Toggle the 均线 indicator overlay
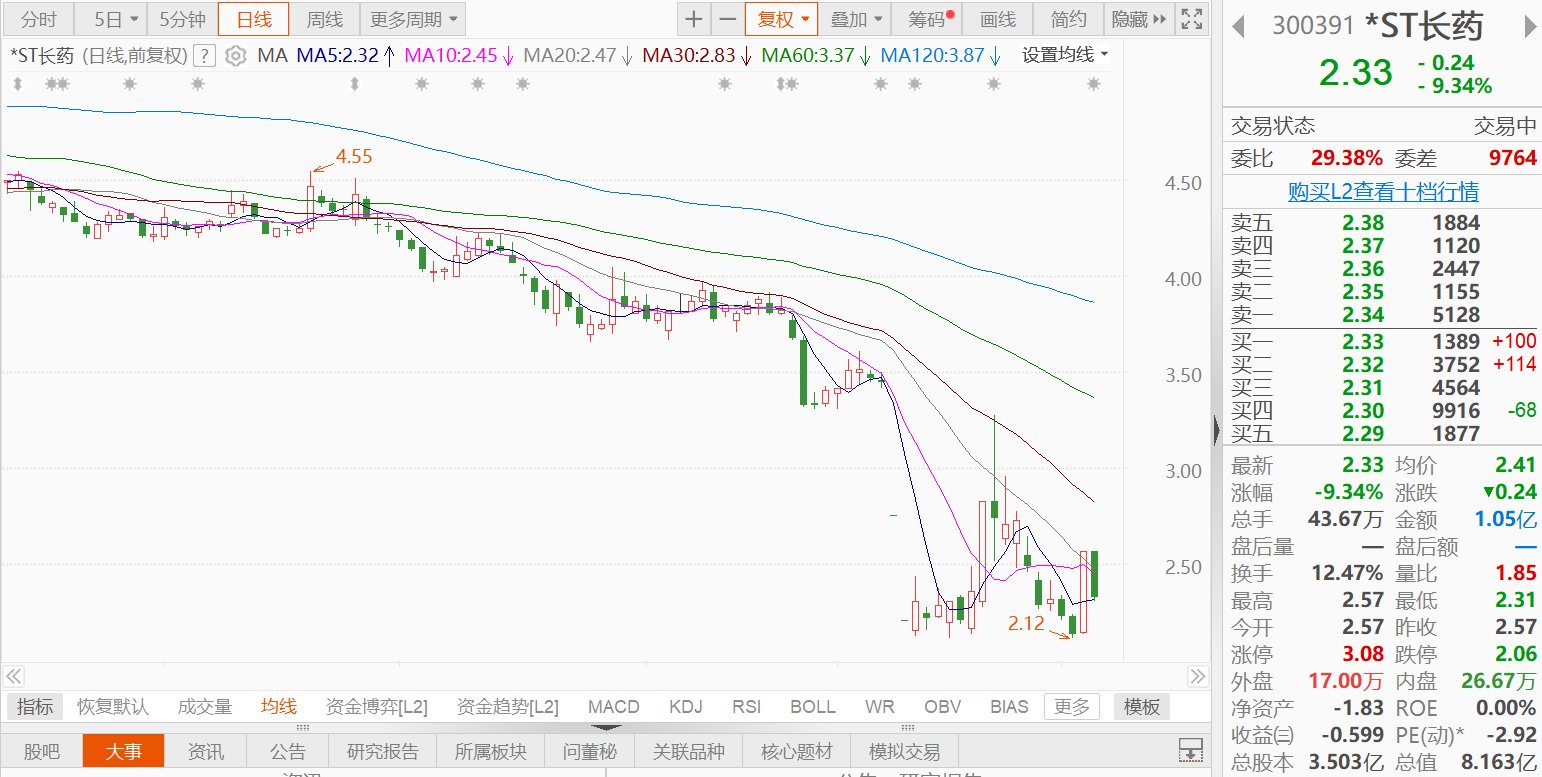Screen dimensions: 1542x777 click(279, 707)
